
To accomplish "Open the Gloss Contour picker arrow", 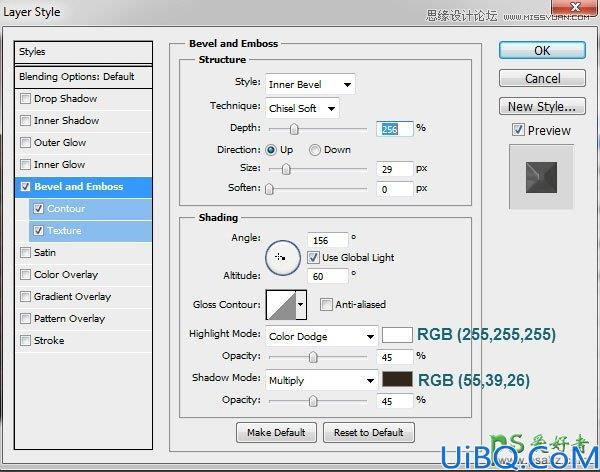I will pyautogui.click(x=301, y=305).
